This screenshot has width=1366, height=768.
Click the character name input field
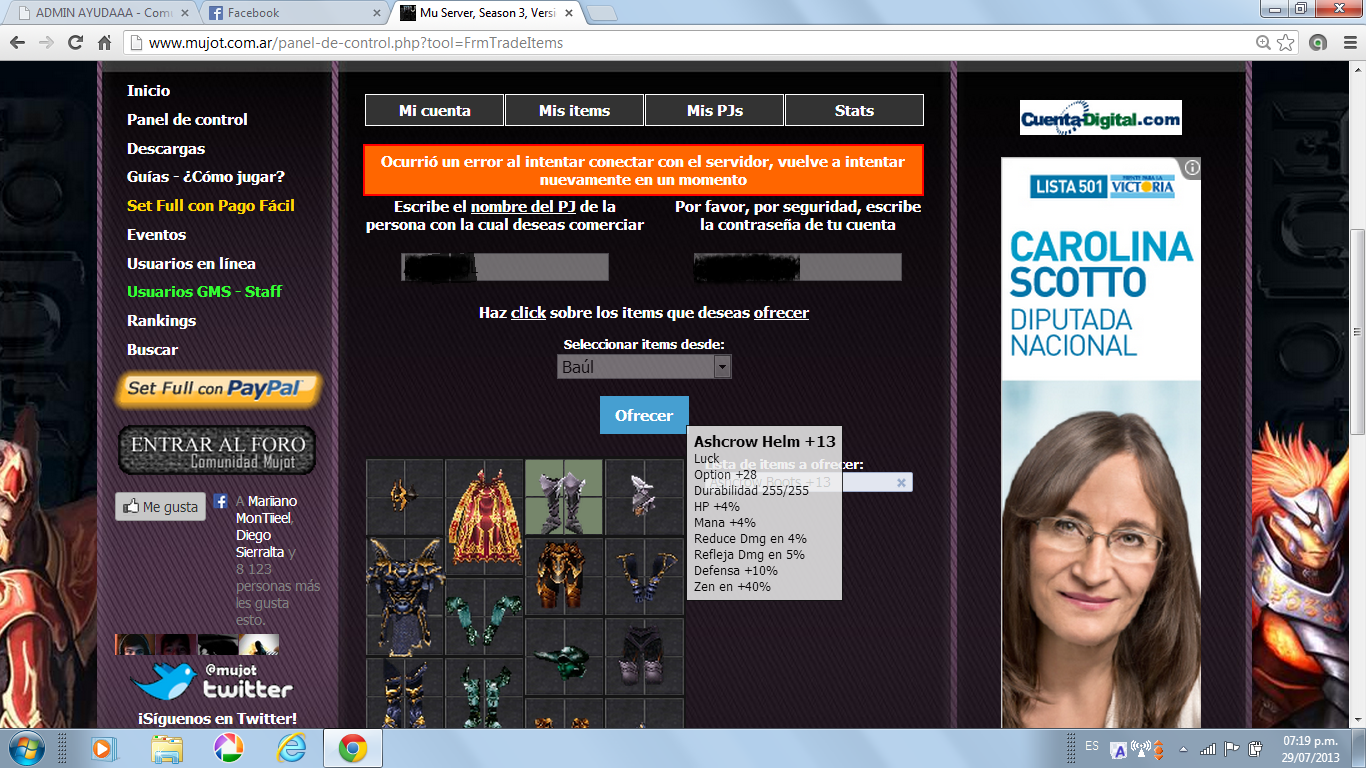pos(505,267)
